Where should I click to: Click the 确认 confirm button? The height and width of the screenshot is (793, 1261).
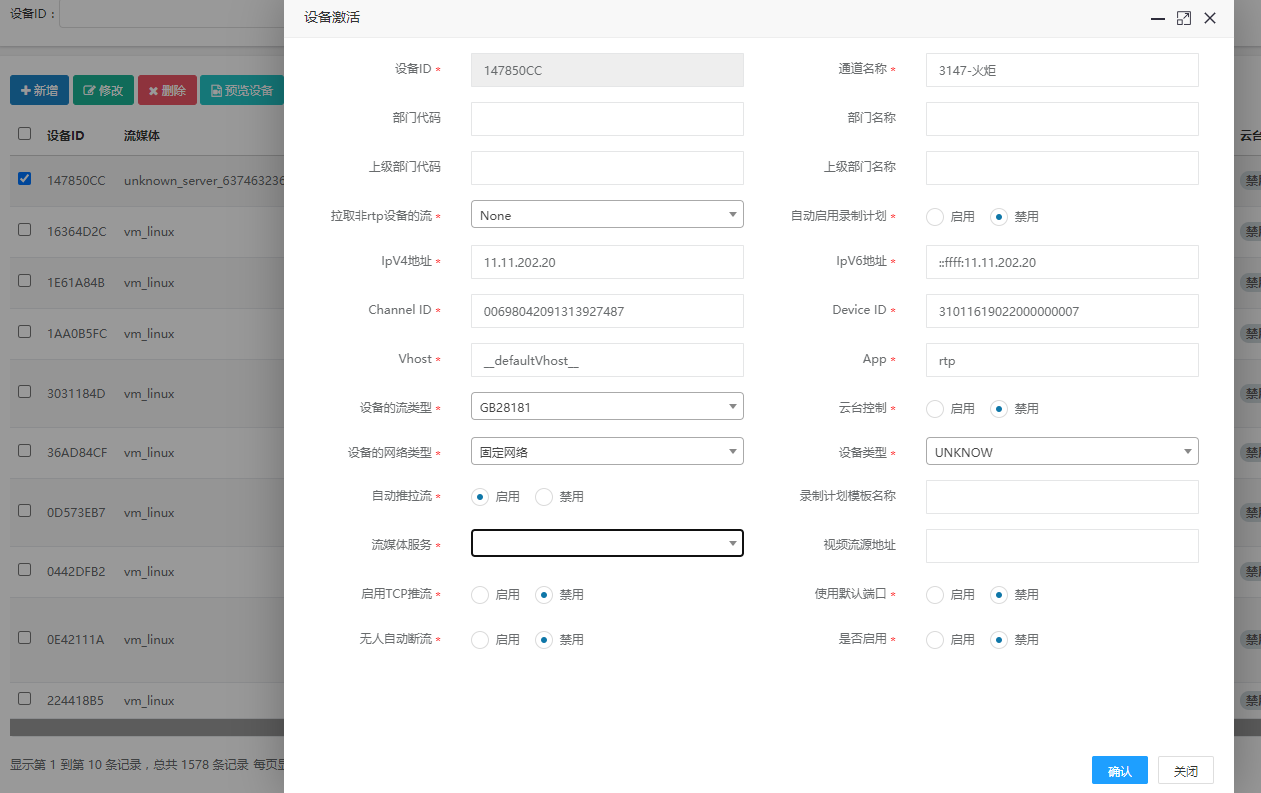(1119, 770)
